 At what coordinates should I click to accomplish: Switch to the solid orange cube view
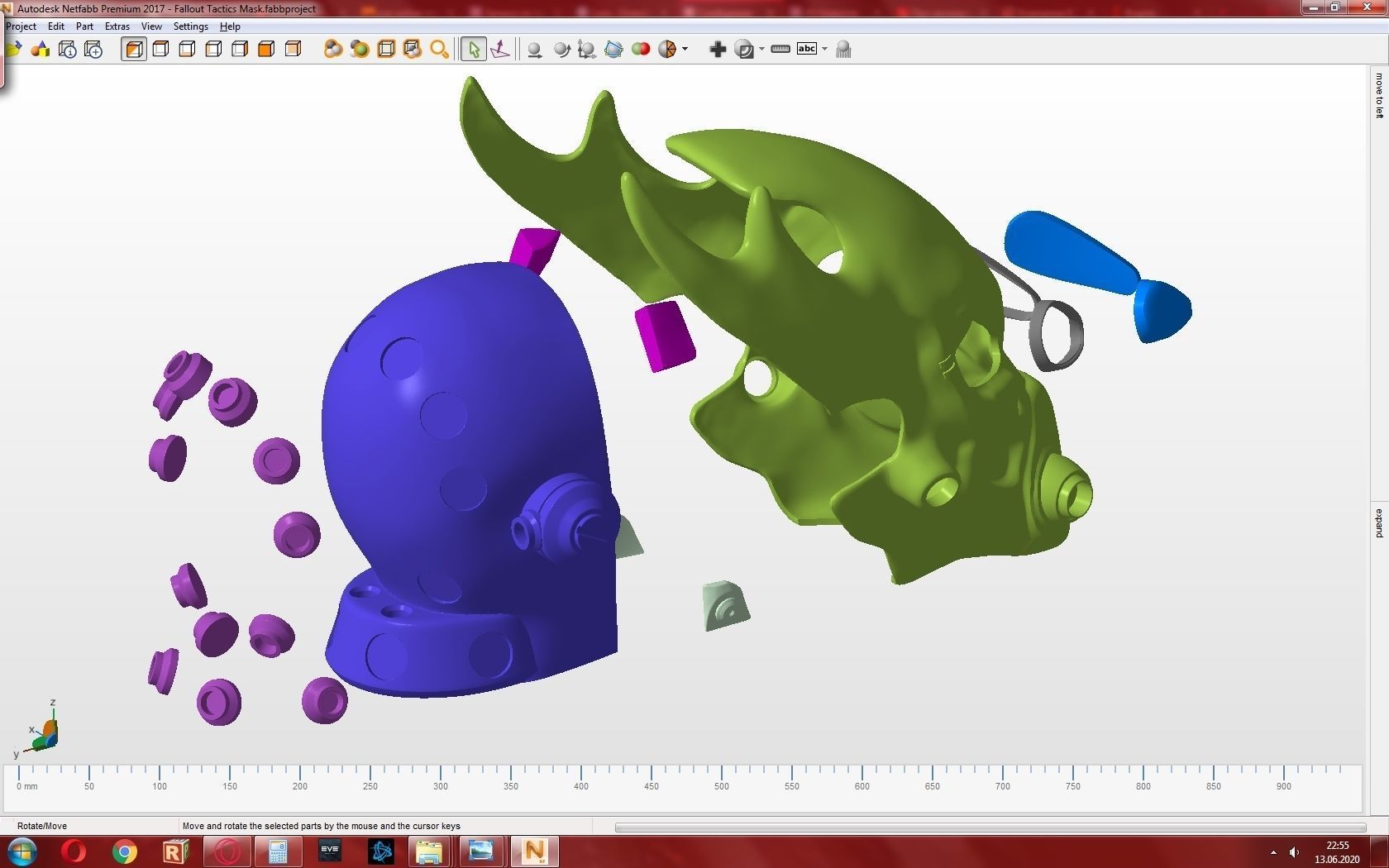pyautogui.click(x=266, y=50)
